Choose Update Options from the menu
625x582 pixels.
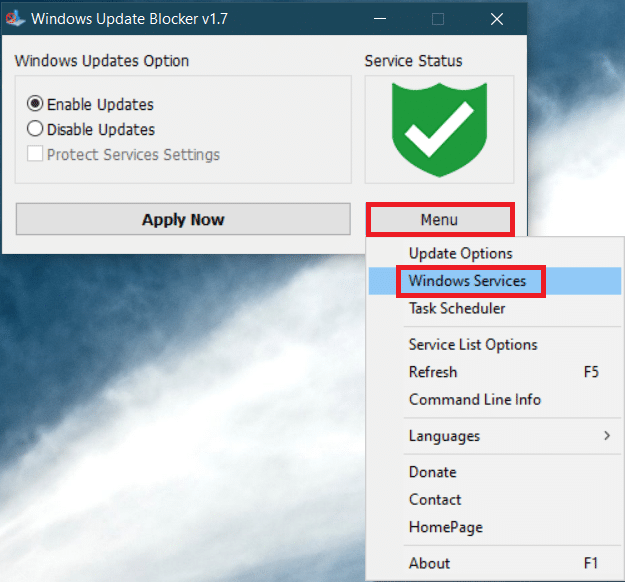point(495,254)
